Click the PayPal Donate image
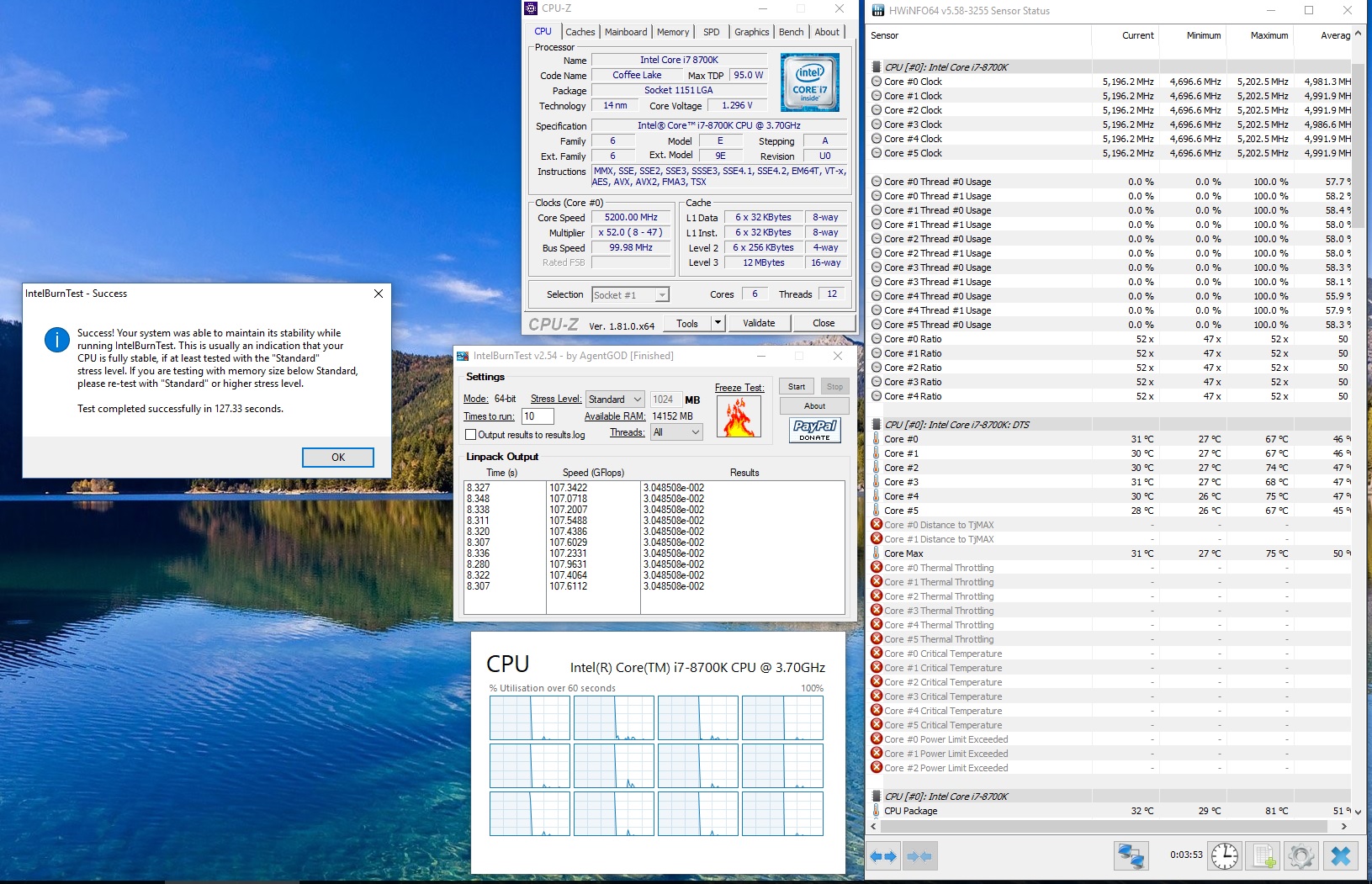This screenshot has width=1372, height=884. click(x=815, y=430)
